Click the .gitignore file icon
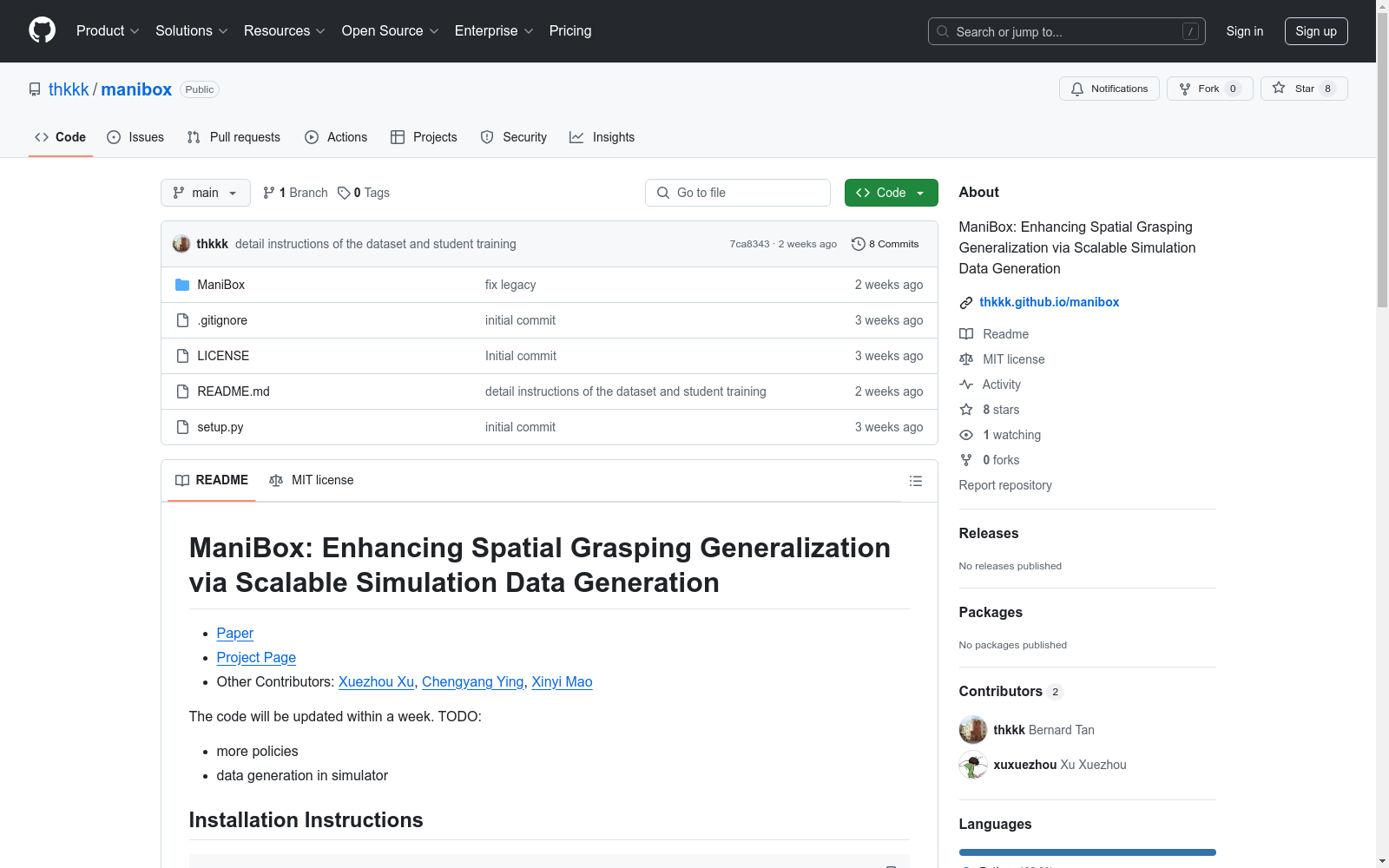Viewport: 1389px width, 868px height. (182, 320)
